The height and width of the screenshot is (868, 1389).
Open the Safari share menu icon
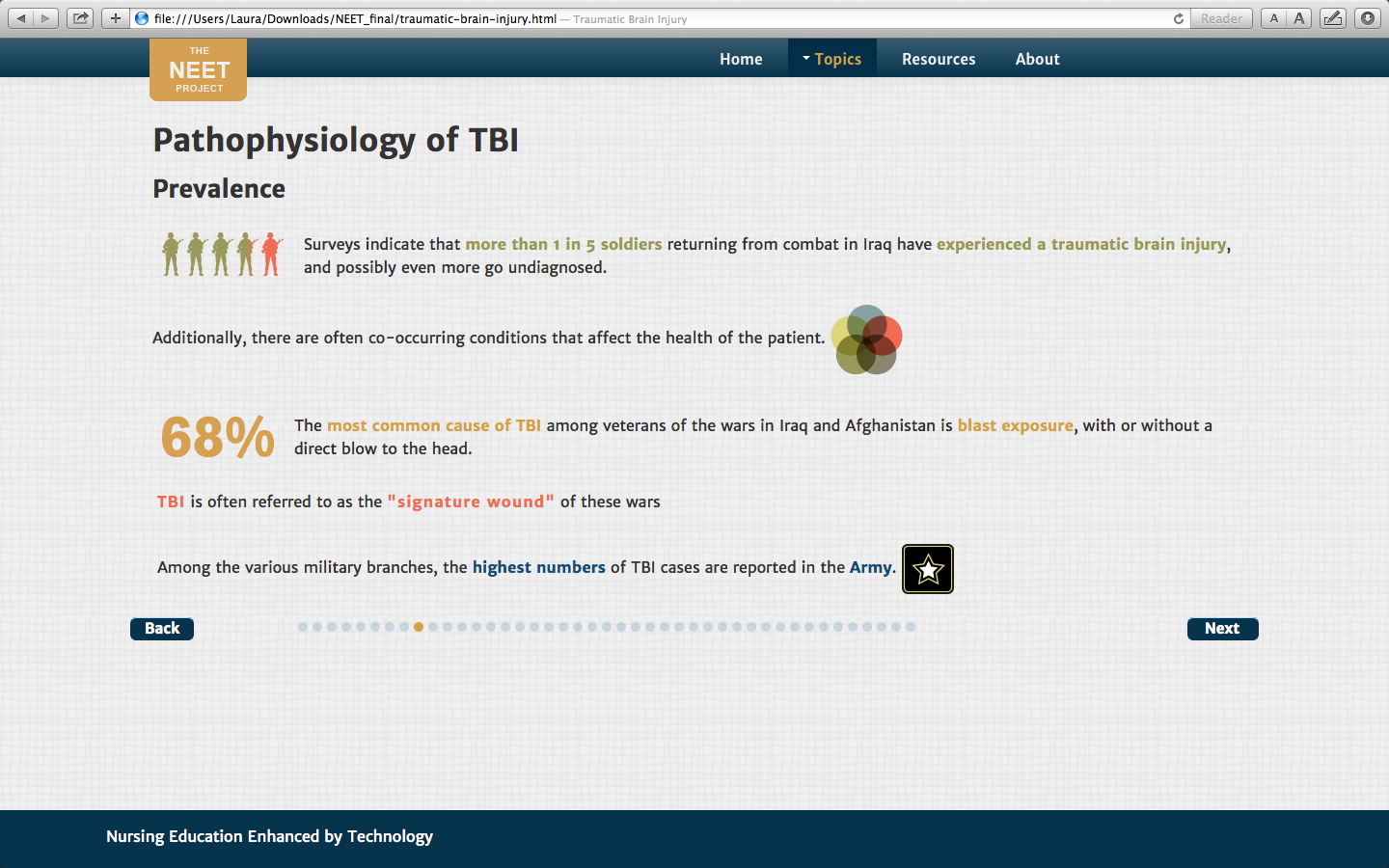tap(81, 18)
